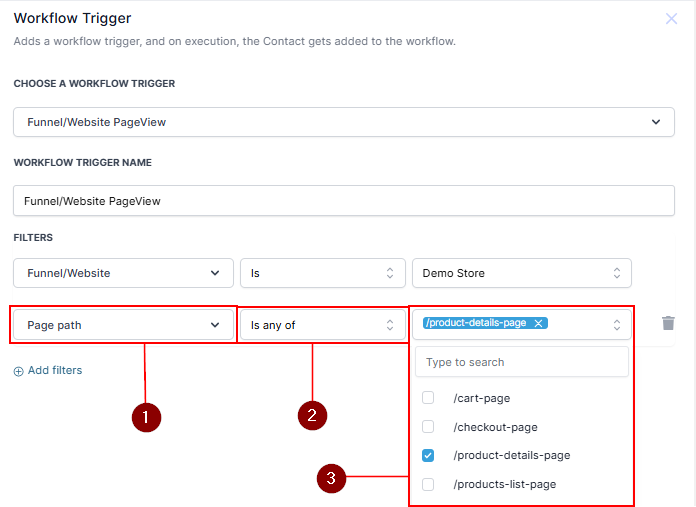Screen dimensions: 696x507
Task: Open the Choose a Workflow Trigger dropdown
Action: [x=345, y=122]
